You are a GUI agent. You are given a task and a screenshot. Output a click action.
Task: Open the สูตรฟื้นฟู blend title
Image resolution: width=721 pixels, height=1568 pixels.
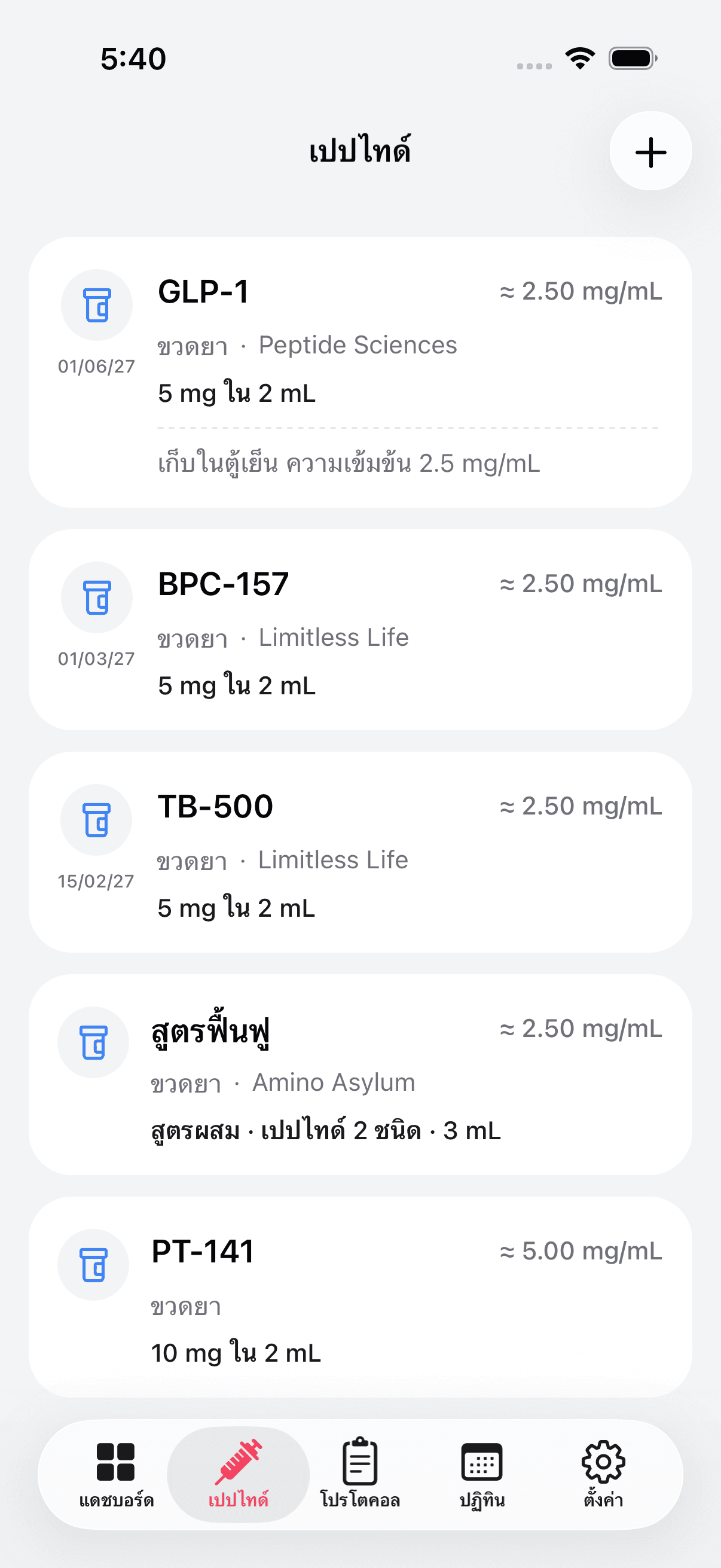[x=210, y=1030]
